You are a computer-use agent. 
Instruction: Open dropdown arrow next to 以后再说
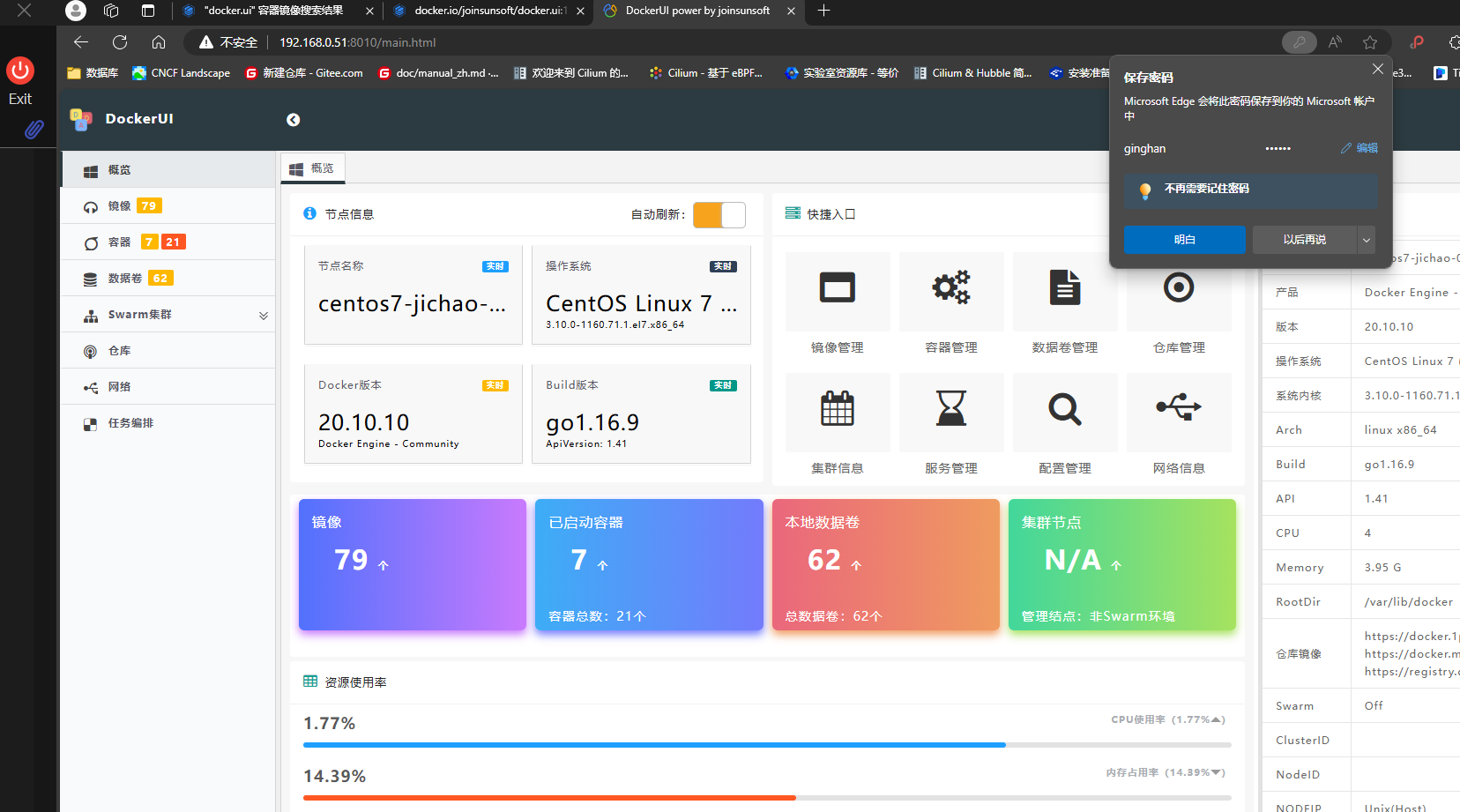click(1367, 240)
